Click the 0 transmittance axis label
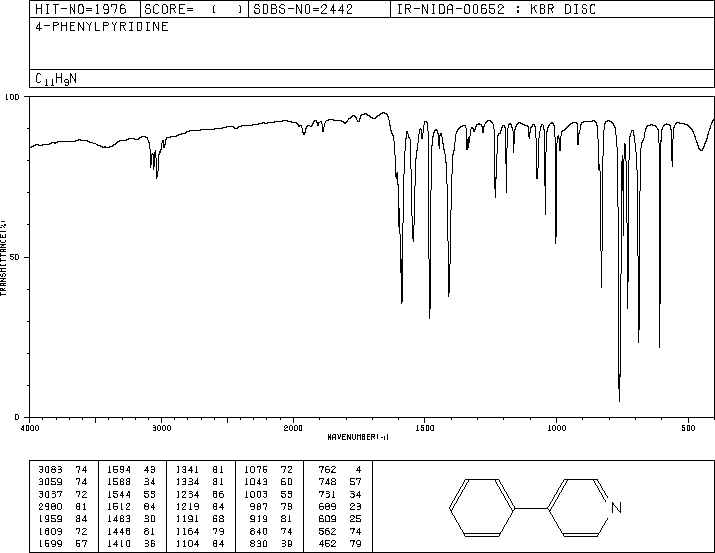 coord(17,417)
